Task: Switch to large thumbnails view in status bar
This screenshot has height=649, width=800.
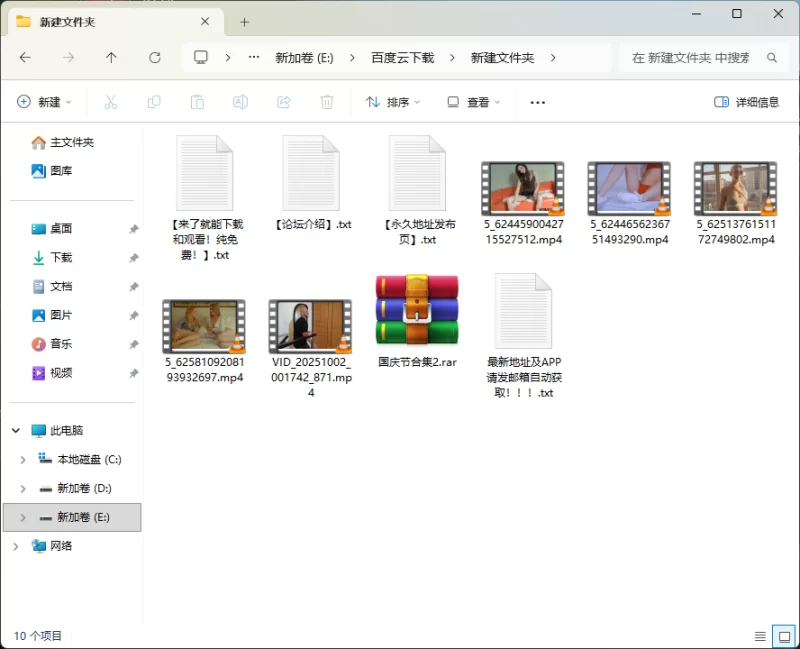Action: tap(785, 636)
